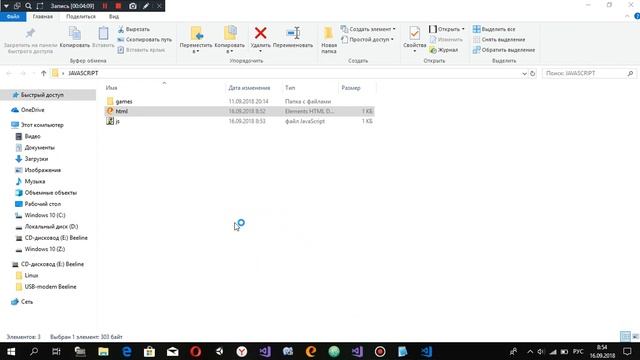Select the Cut command
Screen dimensions: 640x360
pos(133,29)
